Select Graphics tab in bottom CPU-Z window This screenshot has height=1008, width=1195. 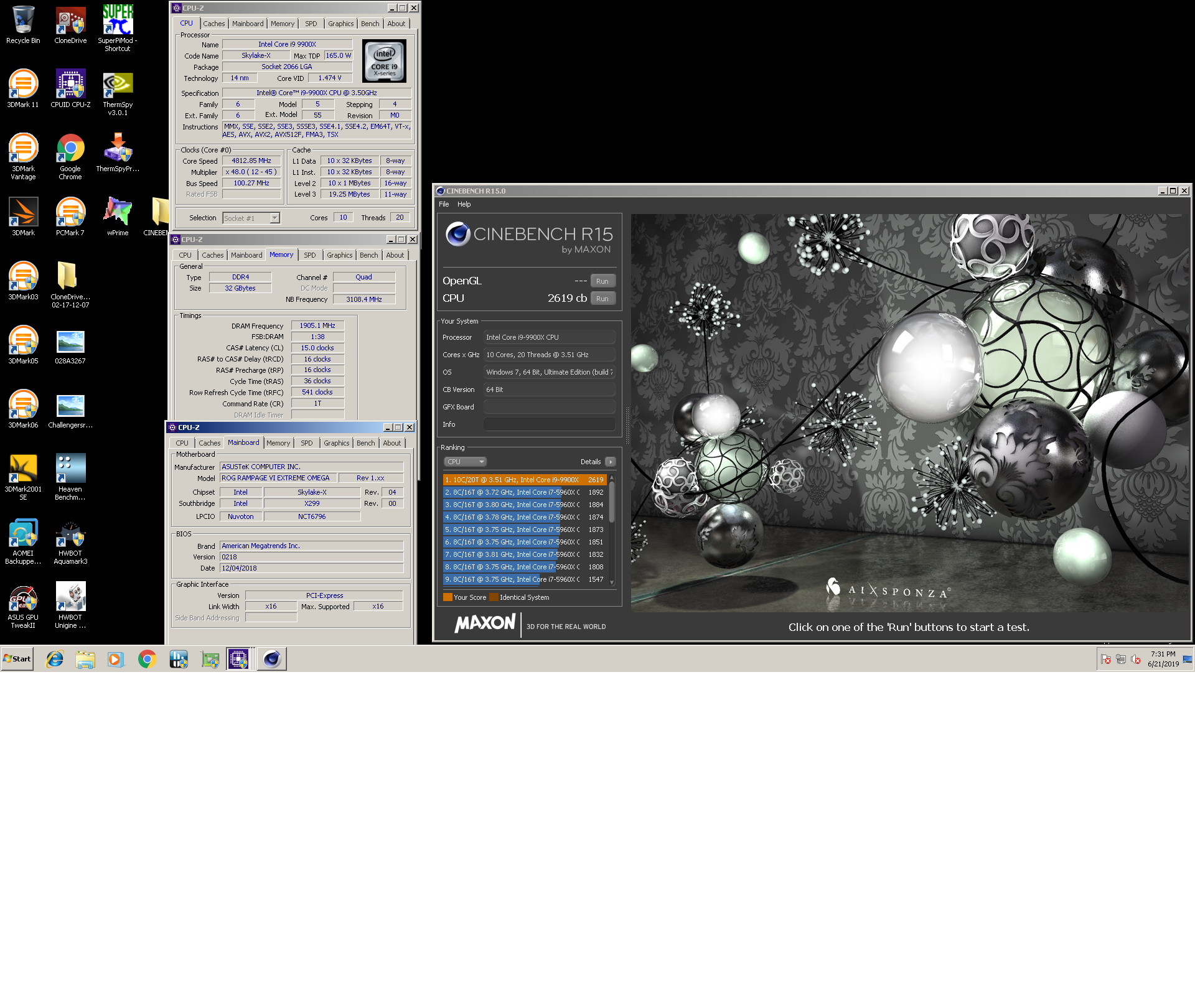pyautogui.click(x=337, y=443)
